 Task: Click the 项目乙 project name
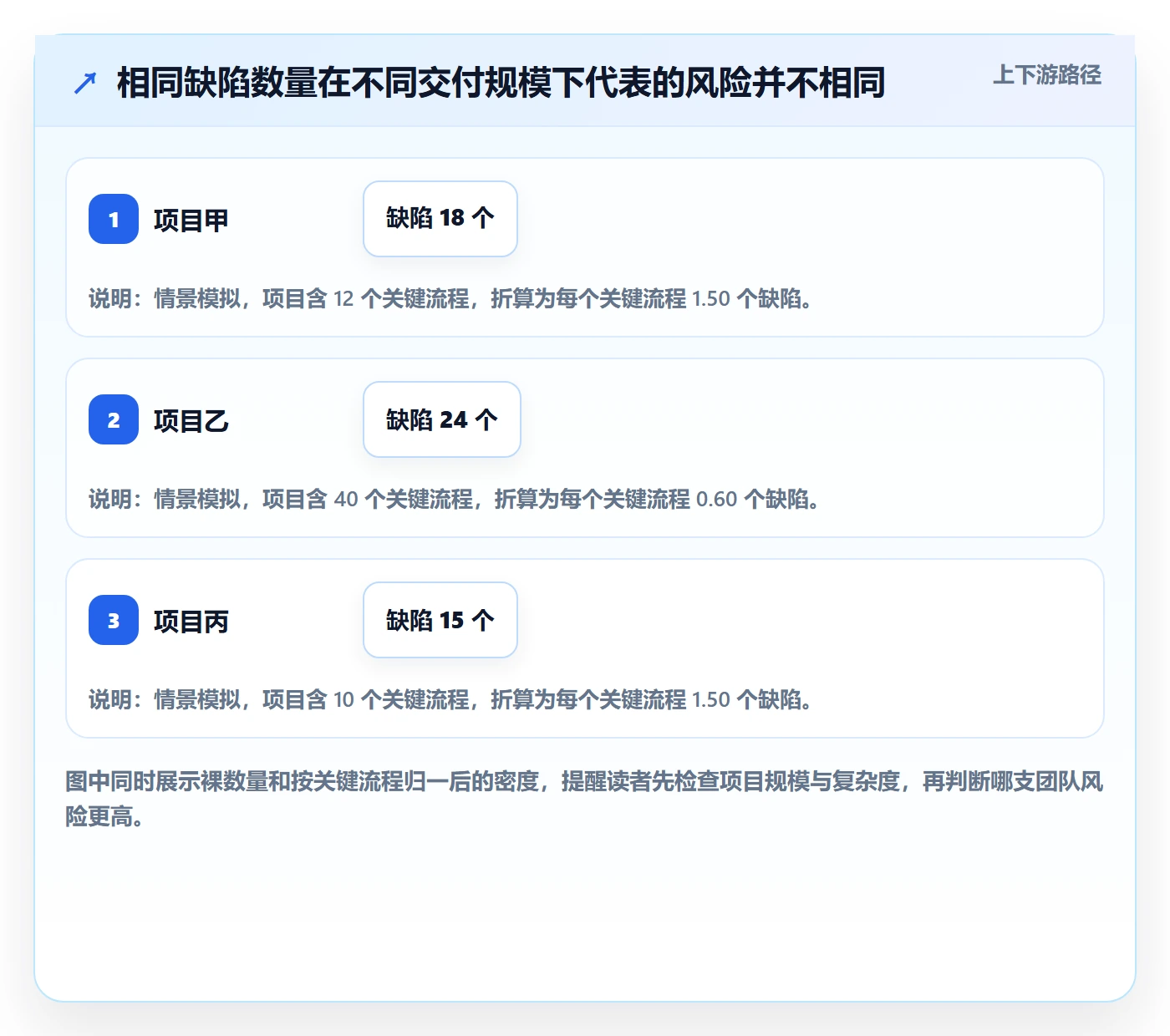(x=191, y=421)
